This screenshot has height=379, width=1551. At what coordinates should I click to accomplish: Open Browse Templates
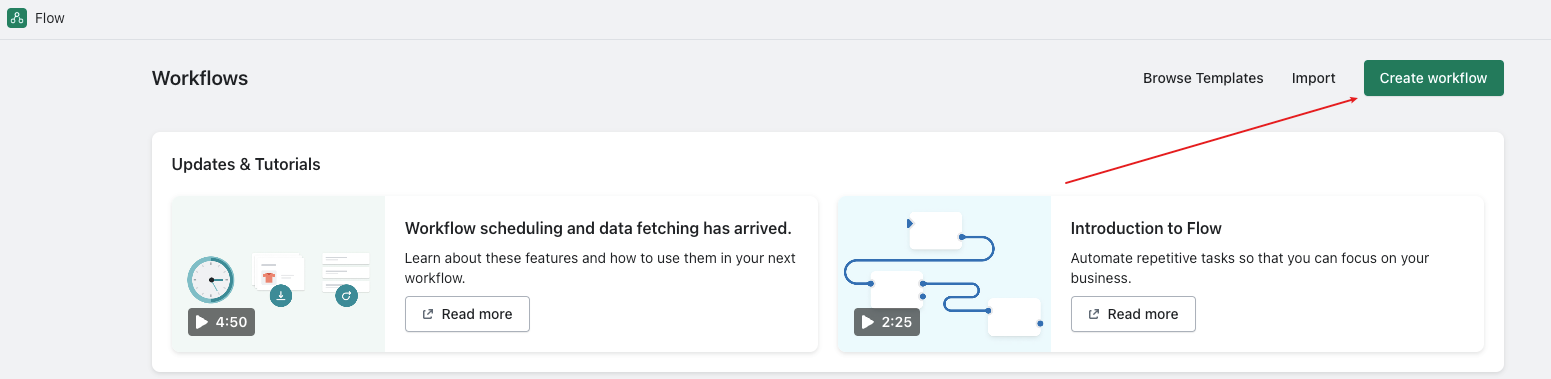(1203, 78)
